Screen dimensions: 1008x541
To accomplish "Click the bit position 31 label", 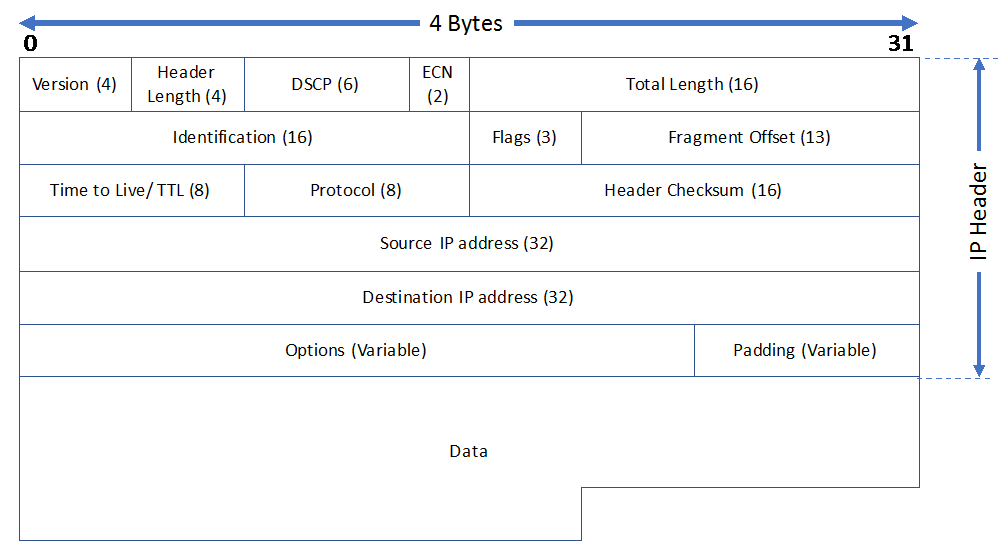I will tap(900, 44).
